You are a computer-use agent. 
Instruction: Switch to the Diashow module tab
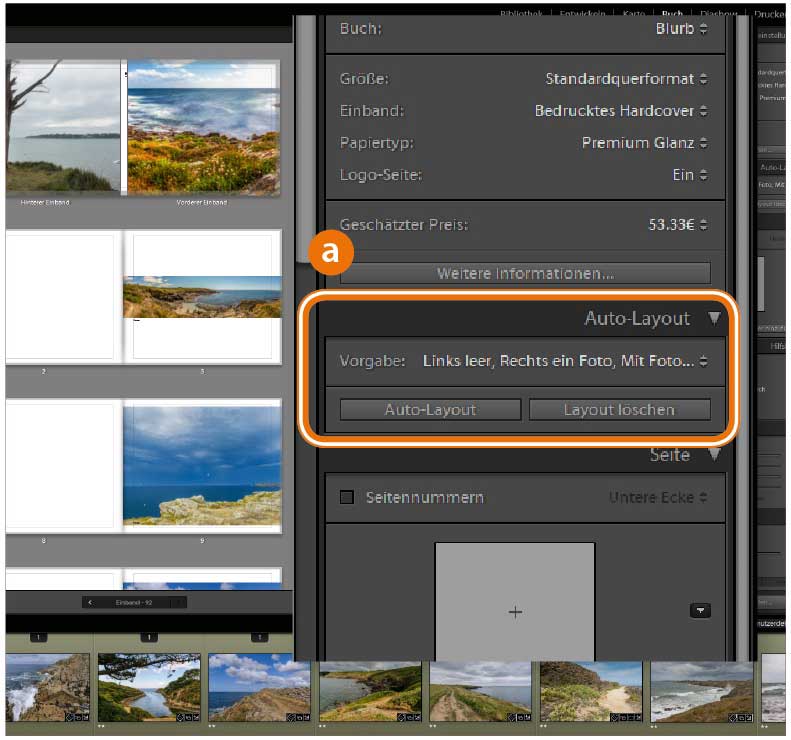718,14
